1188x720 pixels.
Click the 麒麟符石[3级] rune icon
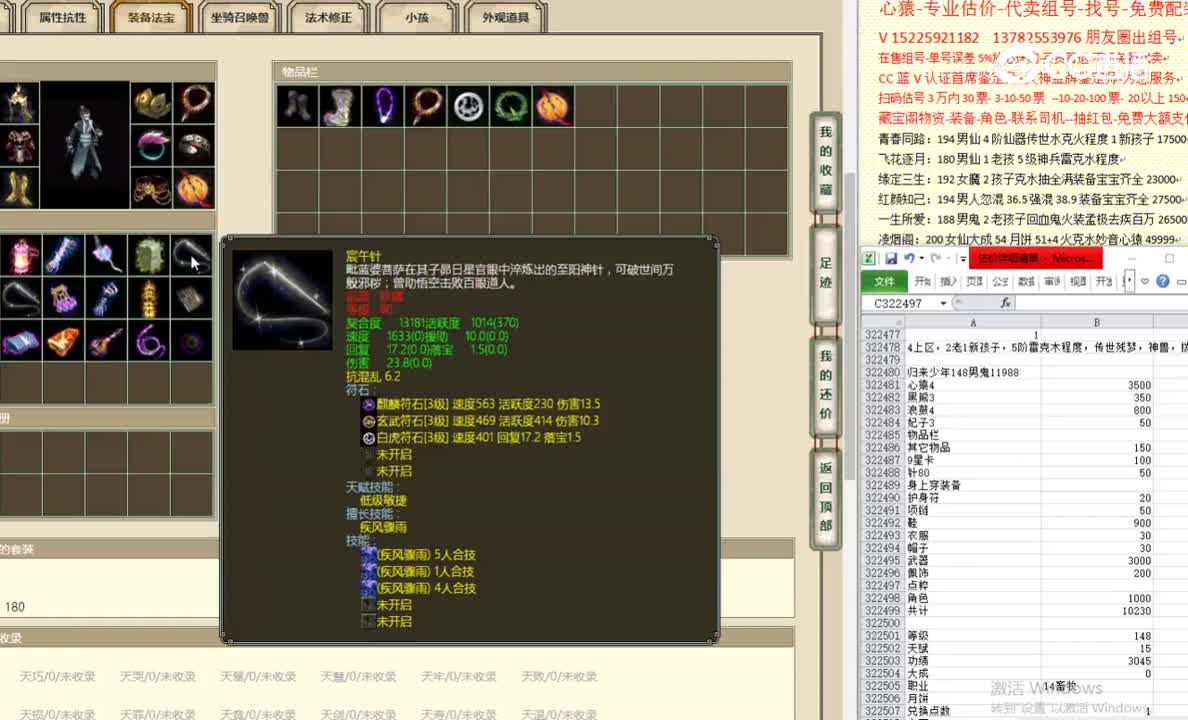tap(368, 405)
